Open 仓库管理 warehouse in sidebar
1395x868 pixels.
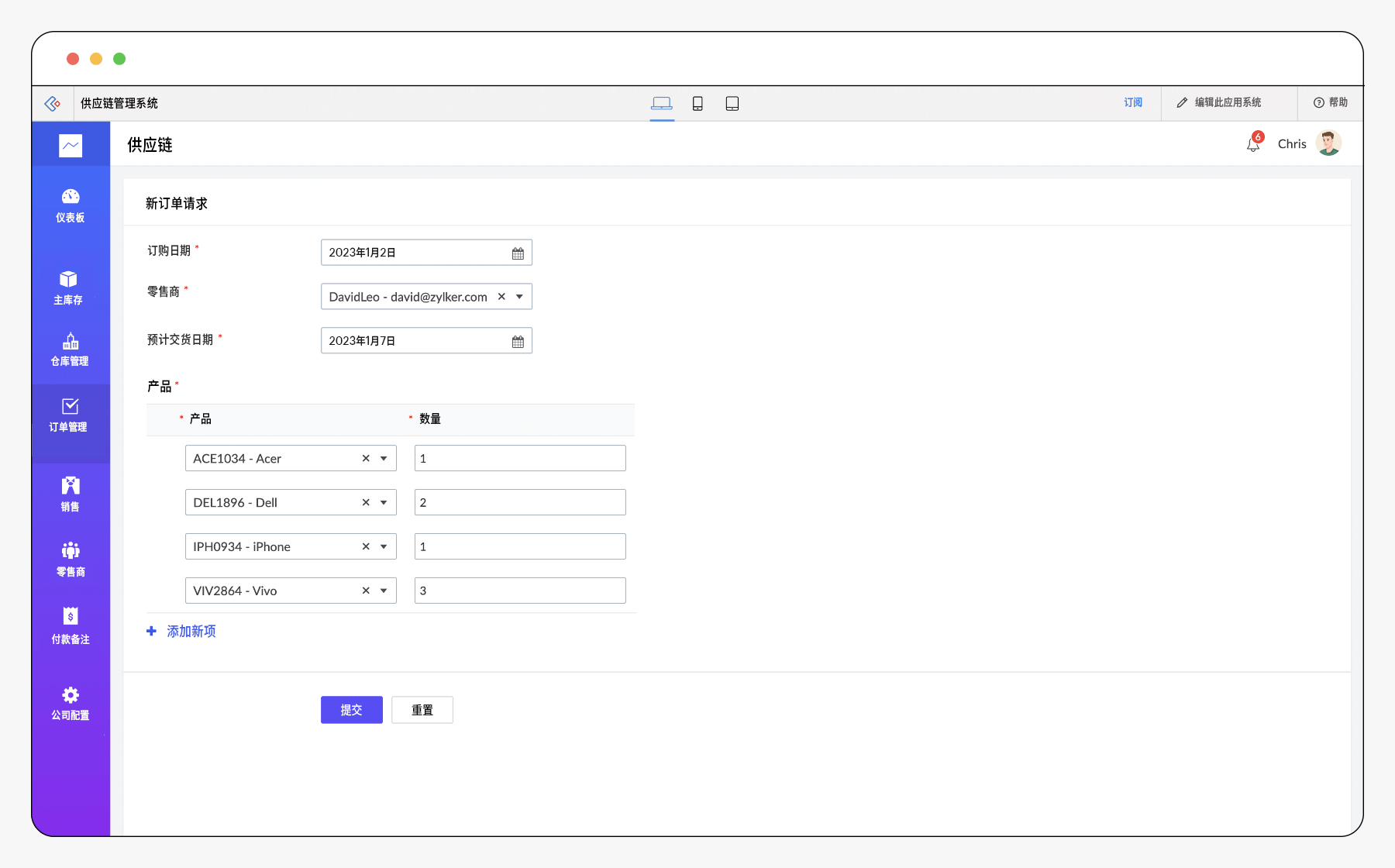pos(70,350)
